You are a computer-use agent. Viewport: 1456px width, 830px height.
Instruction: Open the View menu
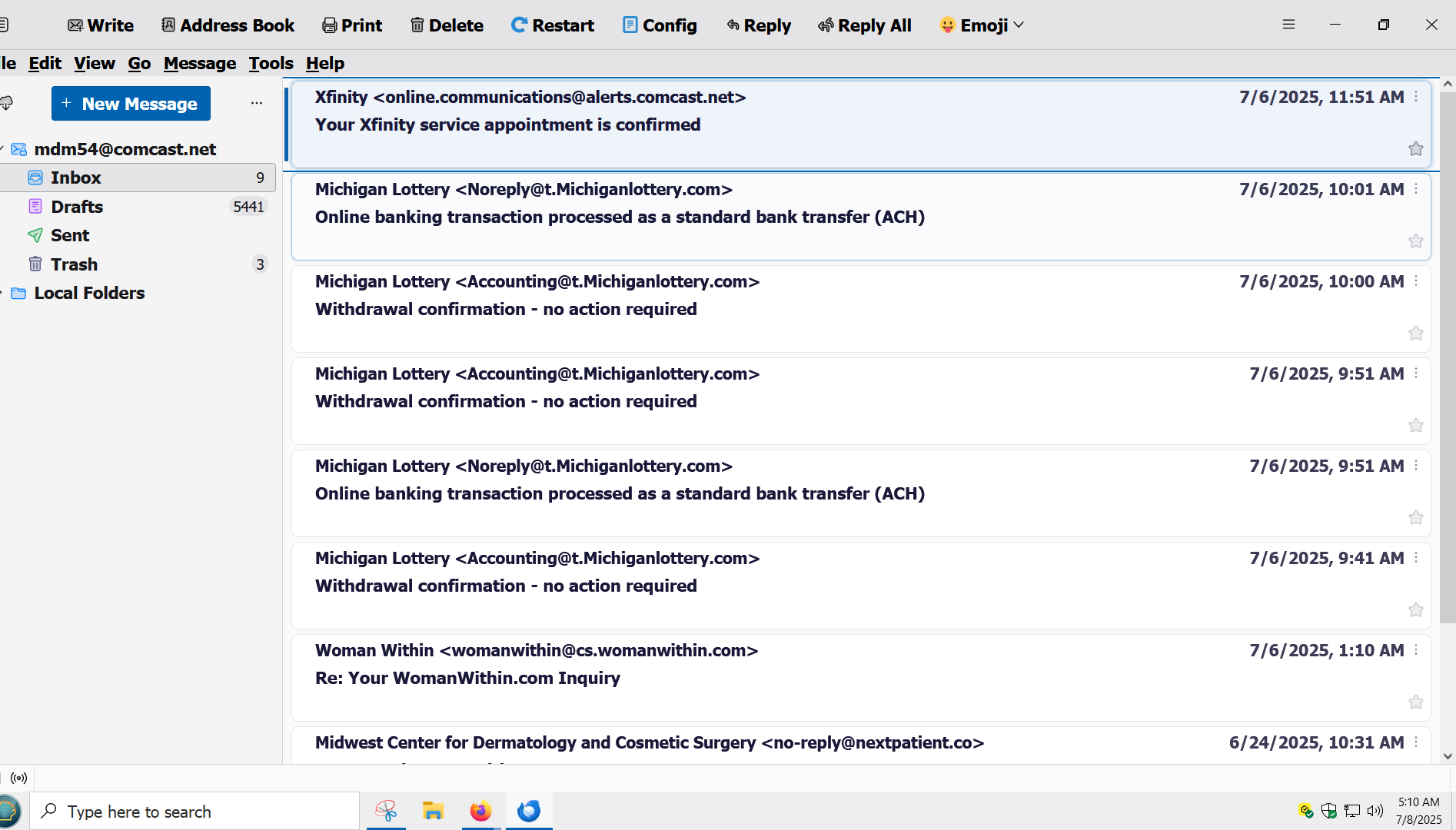click(95, 63)
